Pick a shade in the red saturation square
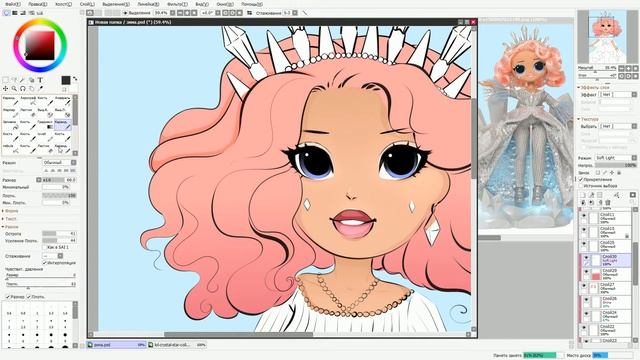The image size is (640, 360). tap(40, 46)
